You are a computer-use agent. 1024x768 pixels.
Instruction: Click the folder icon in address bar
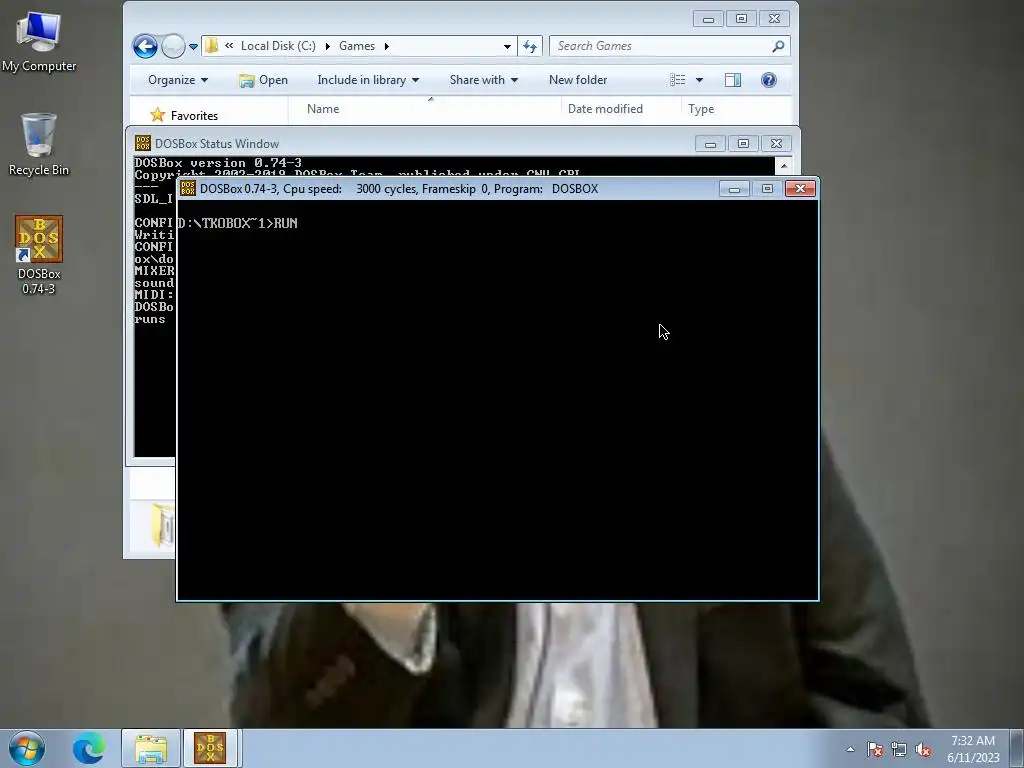[212, 46]
